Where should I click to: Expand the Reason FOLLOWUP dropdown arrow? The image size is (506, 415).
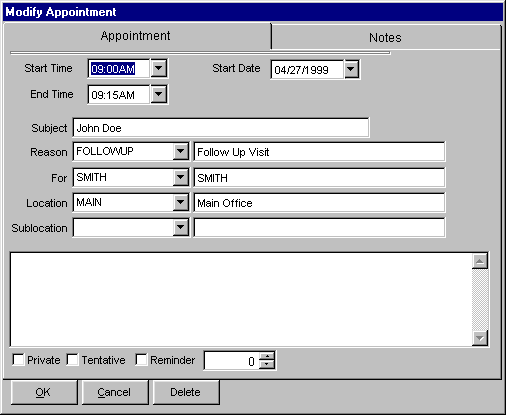pos(181,151)
